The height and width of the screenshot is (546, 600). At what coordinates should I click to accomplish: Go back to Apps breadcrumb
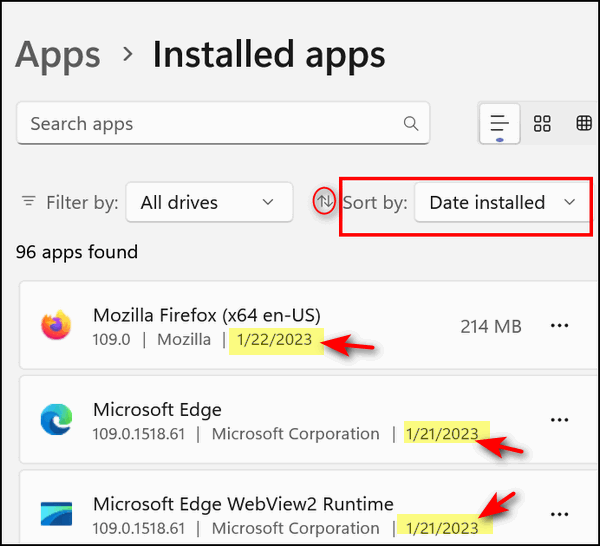(x=58, y=55)
